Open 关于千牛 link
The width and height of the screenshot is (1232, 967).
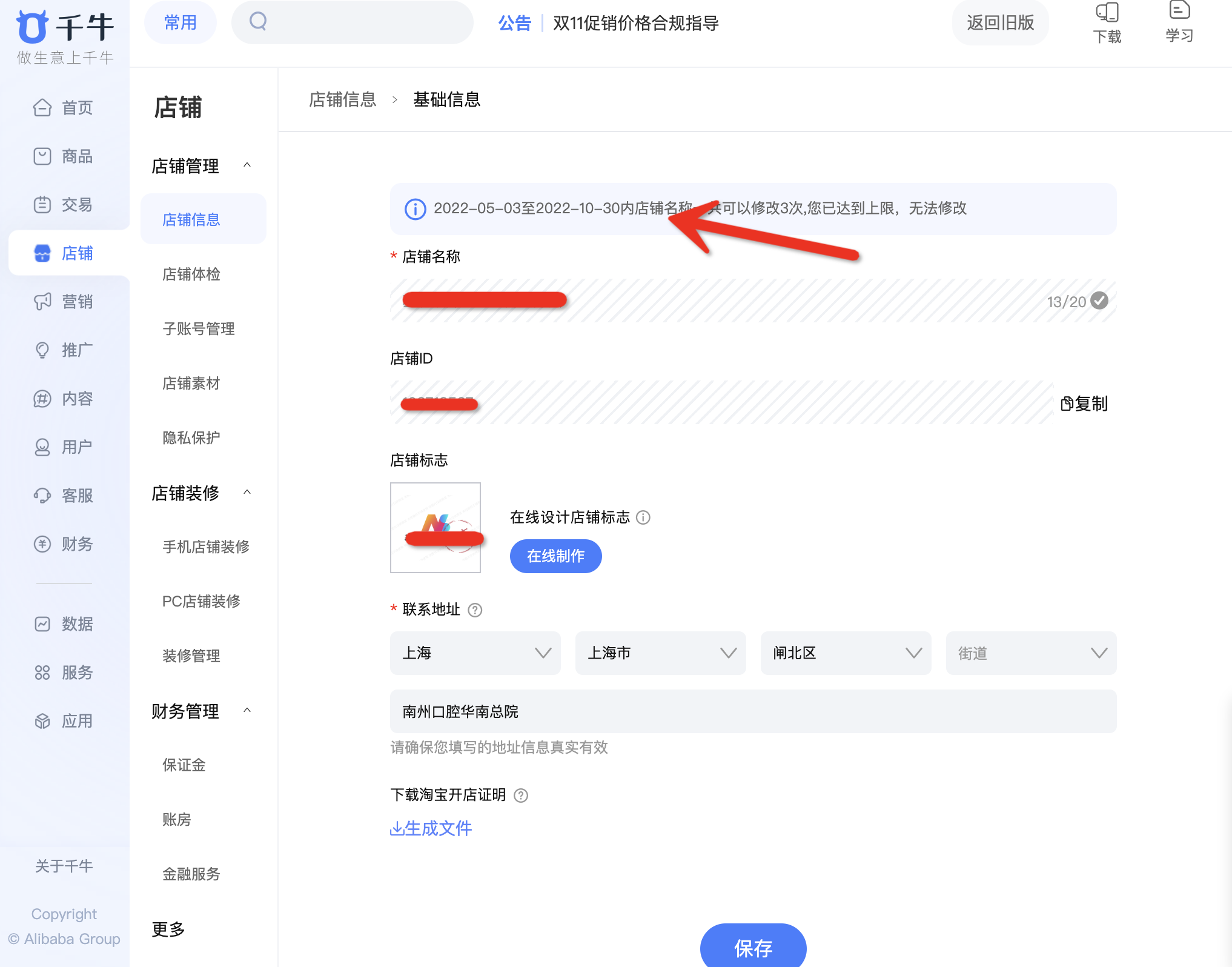pyautogui.click(x=64, y=866)
